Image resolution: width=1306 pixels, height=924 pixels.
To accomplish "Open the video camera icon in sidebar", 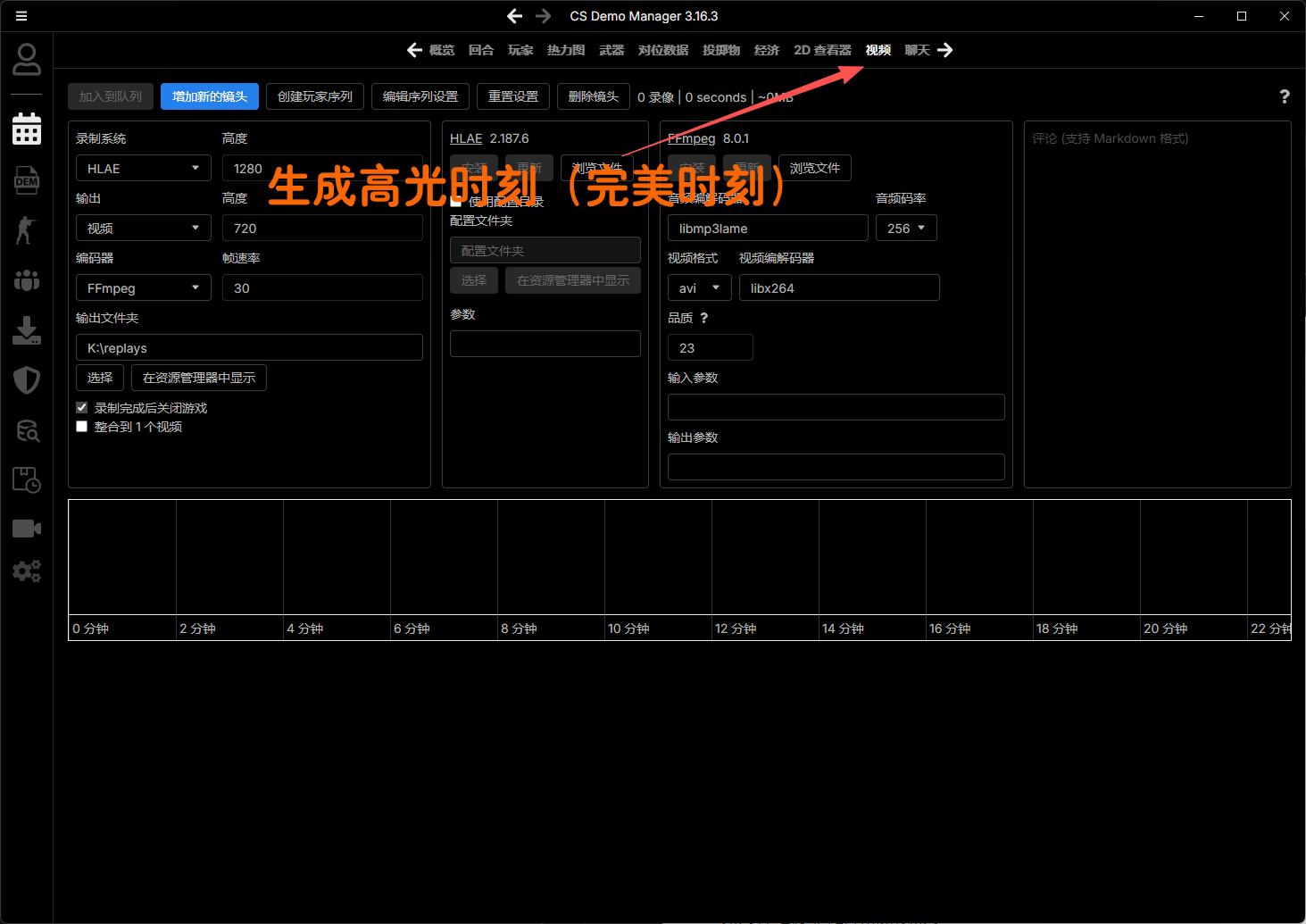I will click(27, 529).
